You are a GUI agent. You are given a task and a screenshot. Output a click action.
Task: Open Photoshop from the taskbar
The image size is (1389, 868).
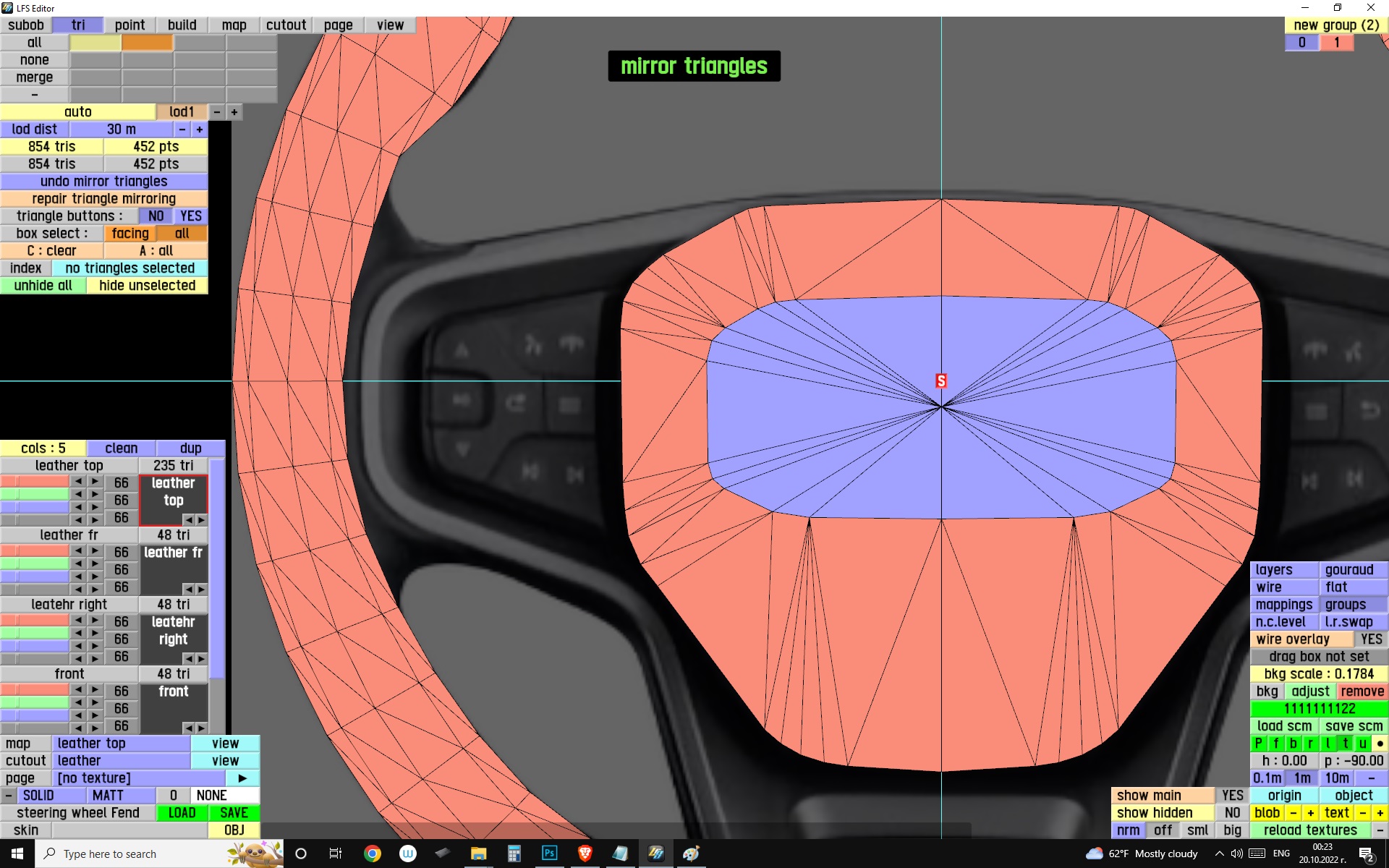pos(549,854)
